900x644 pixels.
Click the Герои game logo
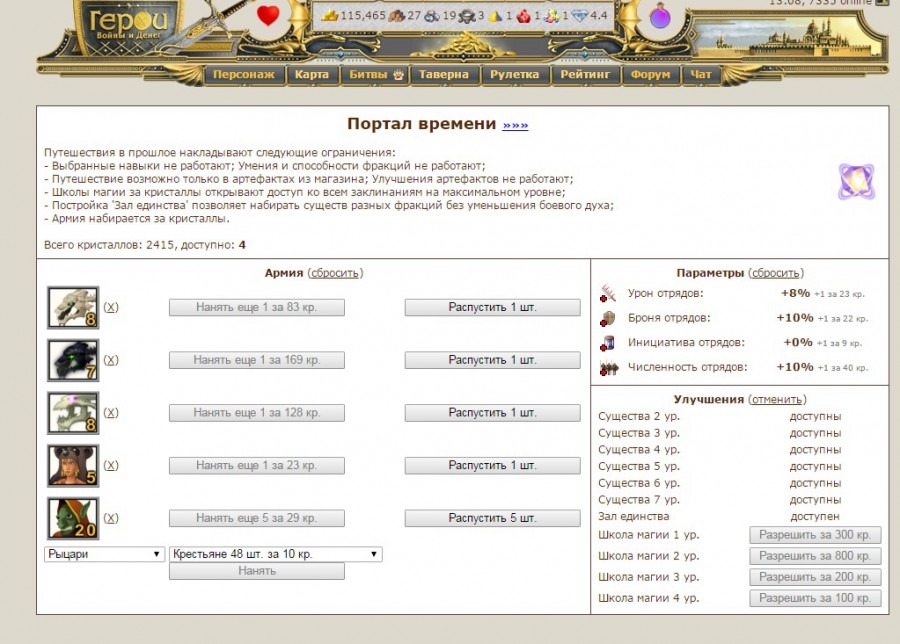[x=130, y=25]
